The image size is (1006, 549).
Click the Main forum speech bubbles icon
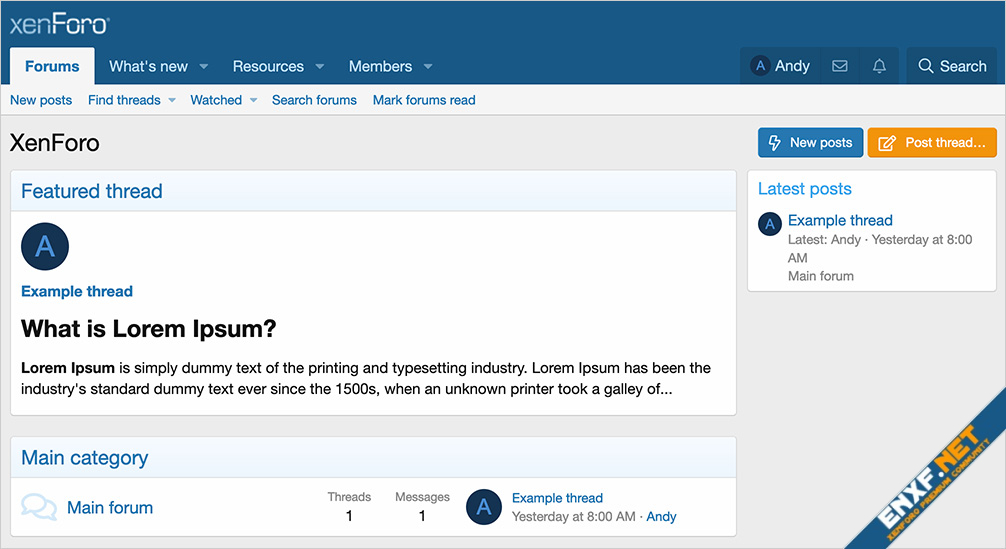click(39, 507)
